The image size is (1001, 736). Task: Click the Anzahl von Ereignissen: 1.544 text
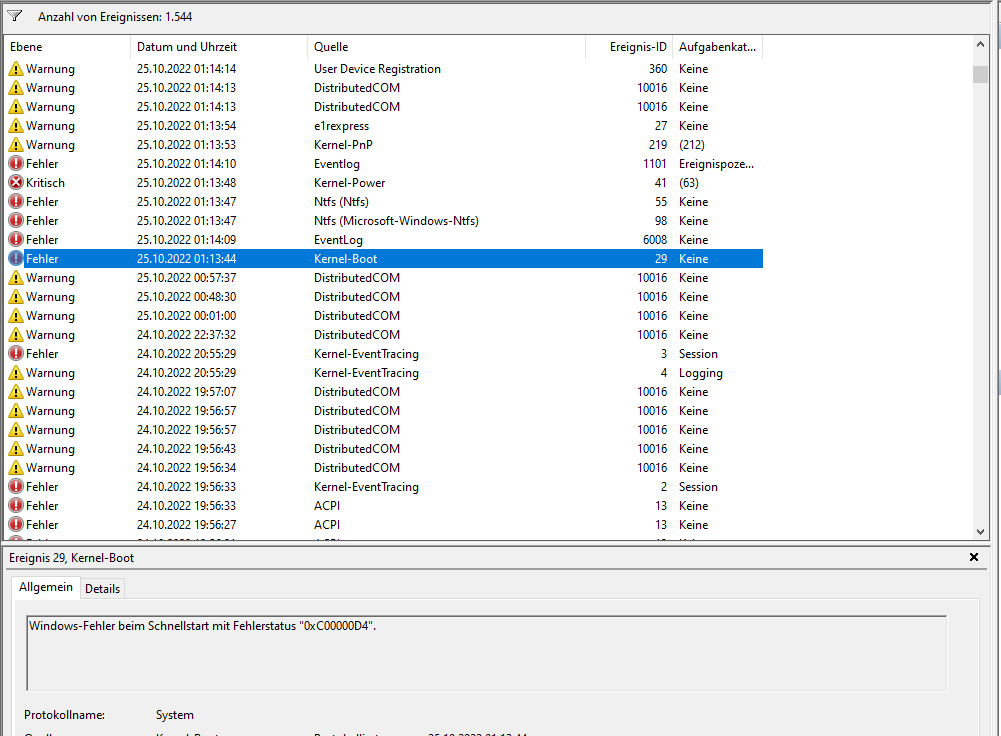click(x=115, y=17)
